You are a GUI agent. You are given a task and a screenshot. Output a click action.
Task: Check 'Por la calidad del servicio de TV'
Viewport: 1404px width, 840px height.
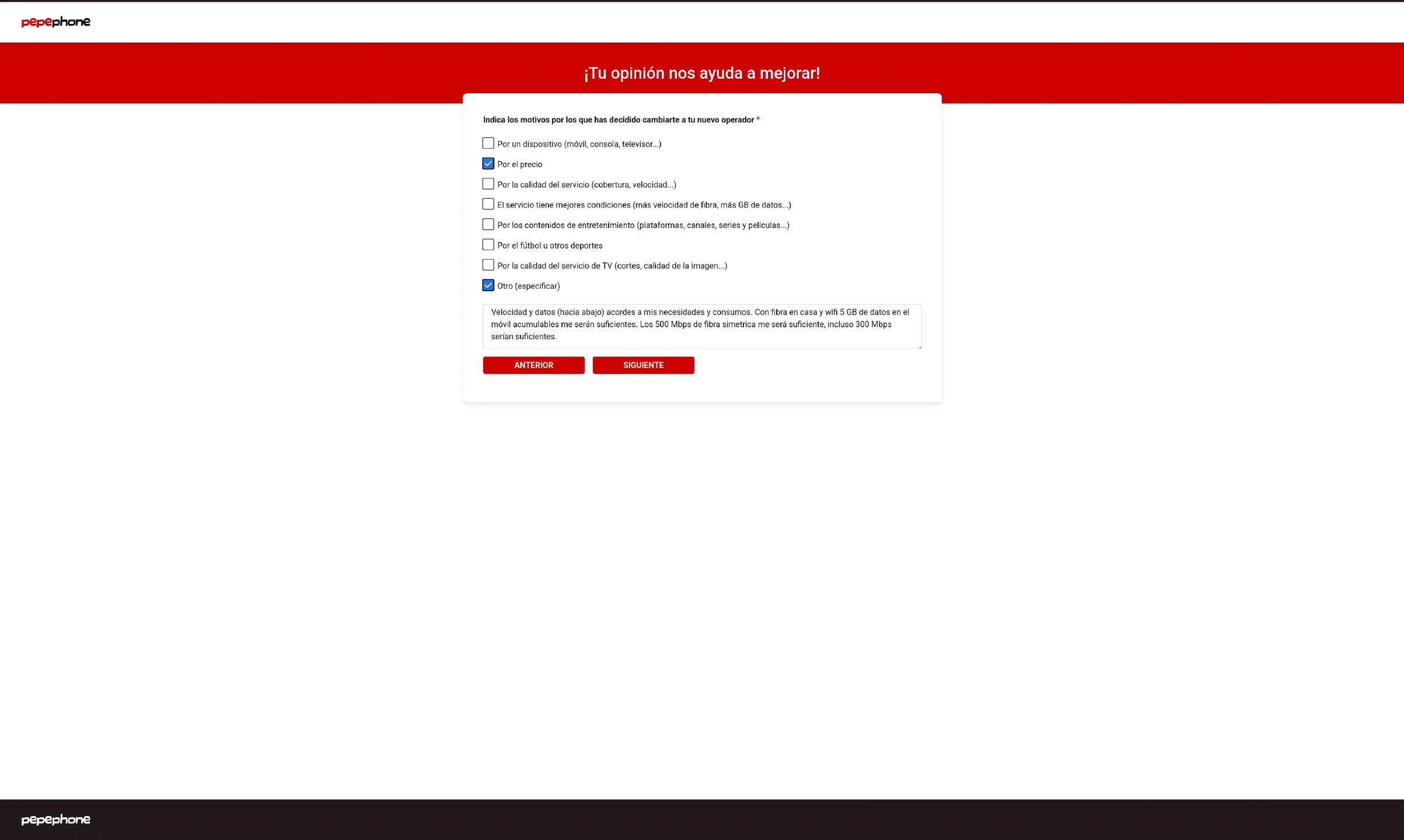click(488, 265)
